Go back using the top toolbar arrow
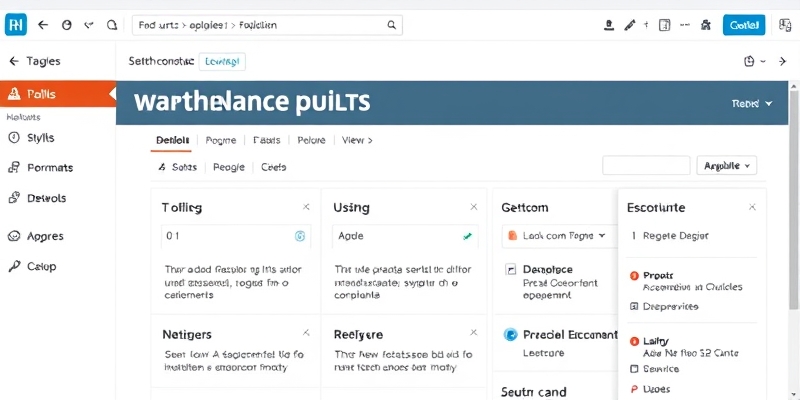Image resolution: width=800 pixels, height=400 pixels. point(43,24)
